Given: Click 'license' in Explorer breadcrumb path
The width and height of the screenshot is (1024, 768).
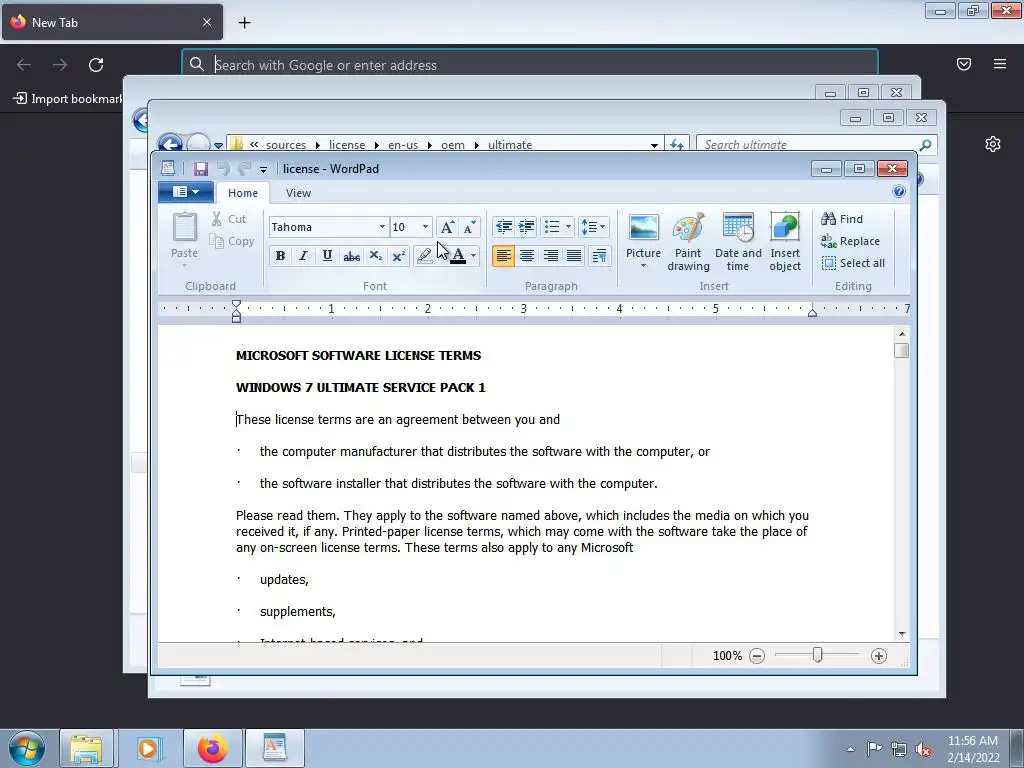Looking at the screenshot, I should (x=347, y=144).
